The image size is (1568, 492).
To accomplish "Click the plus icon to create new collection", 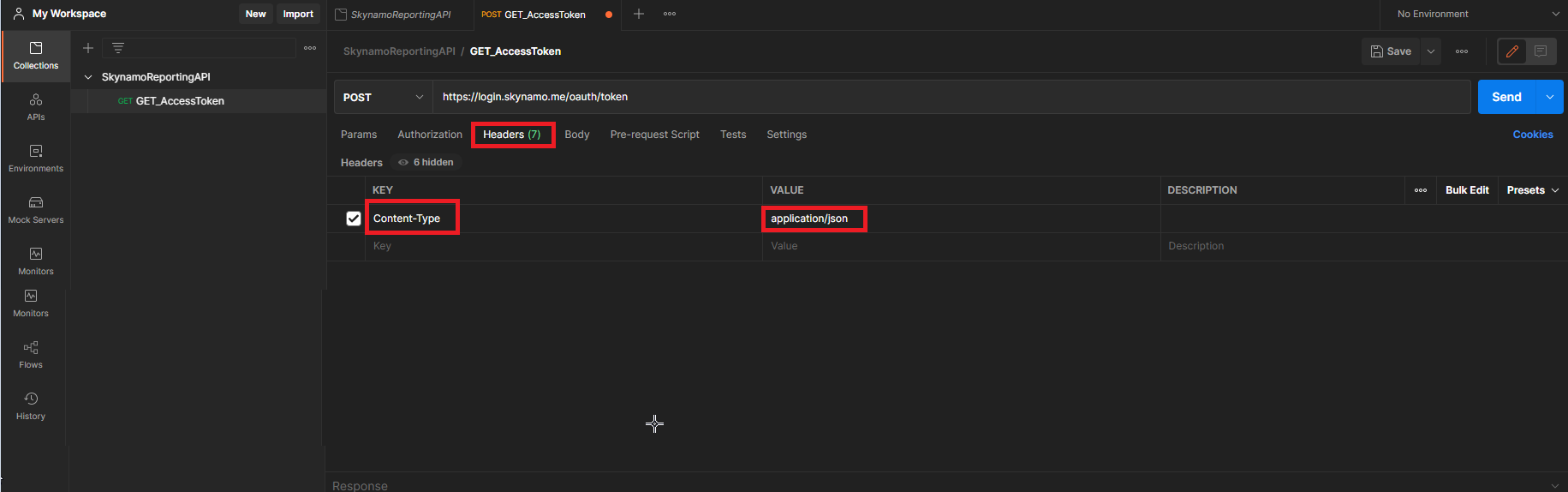I will (x=88, y=48).
